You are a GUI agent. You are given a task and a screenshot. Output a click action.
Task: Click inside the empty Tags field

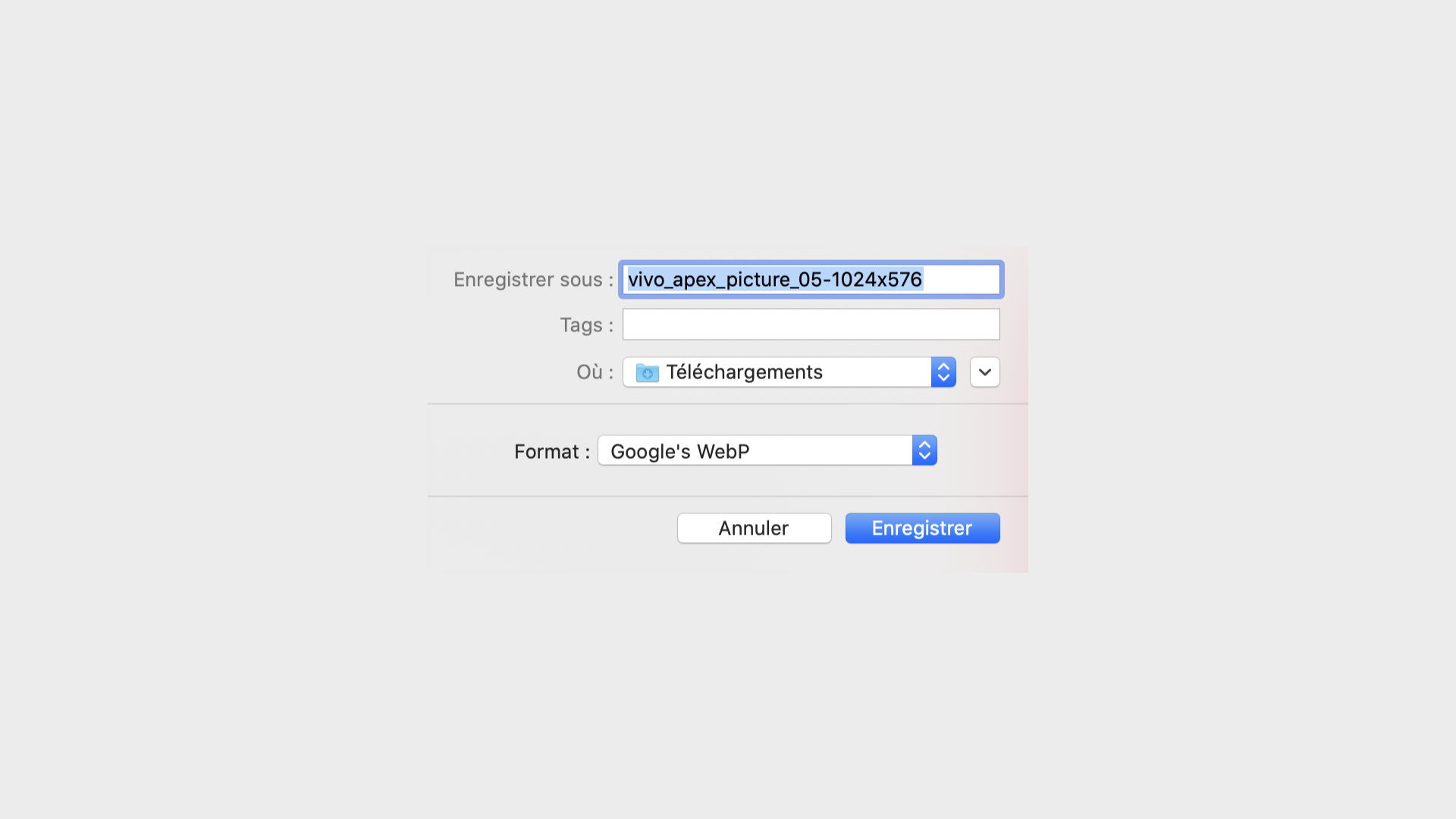coord(811,325)
